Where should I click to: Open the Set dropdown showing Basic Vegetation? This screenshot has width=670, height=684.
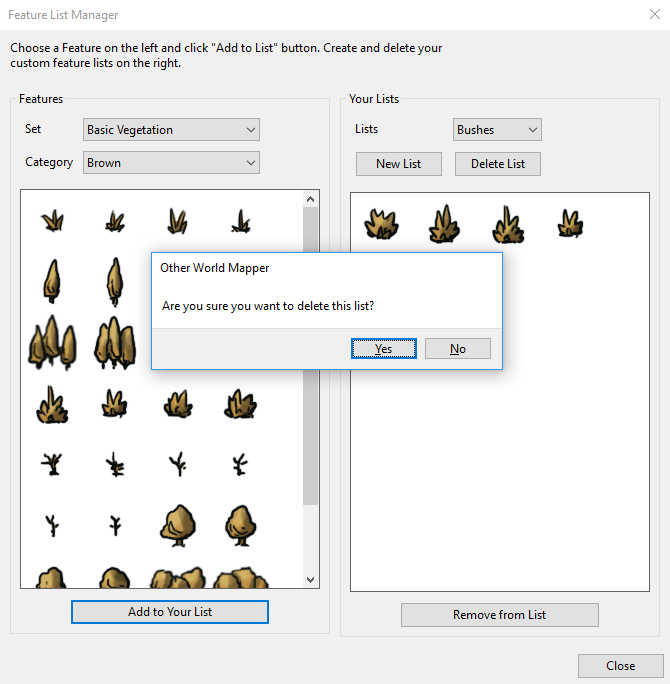coord(171,130)
